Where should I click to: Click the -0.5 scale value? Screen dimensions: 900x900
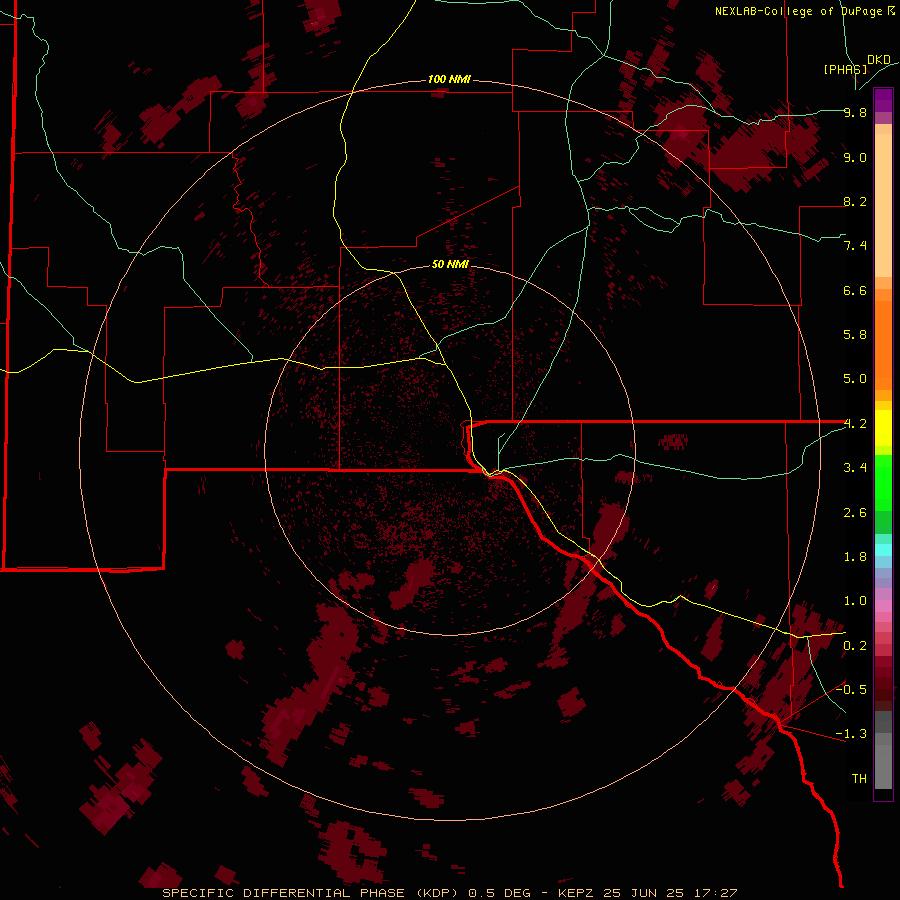point(851,690)
